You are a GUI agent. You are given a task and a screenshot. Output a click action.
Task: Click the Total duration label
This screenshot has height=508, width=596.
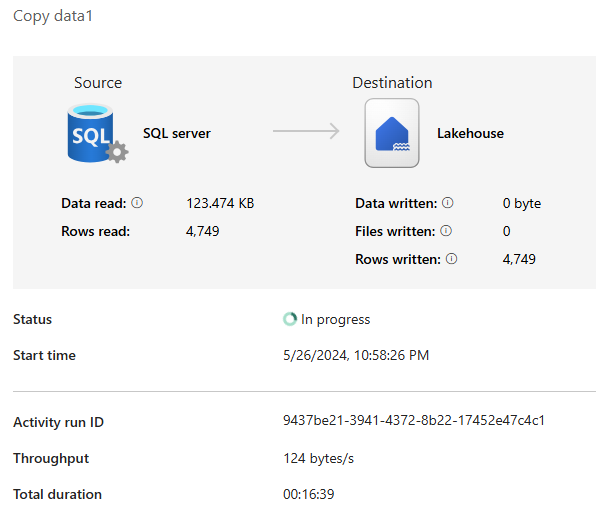pos(57,494)
